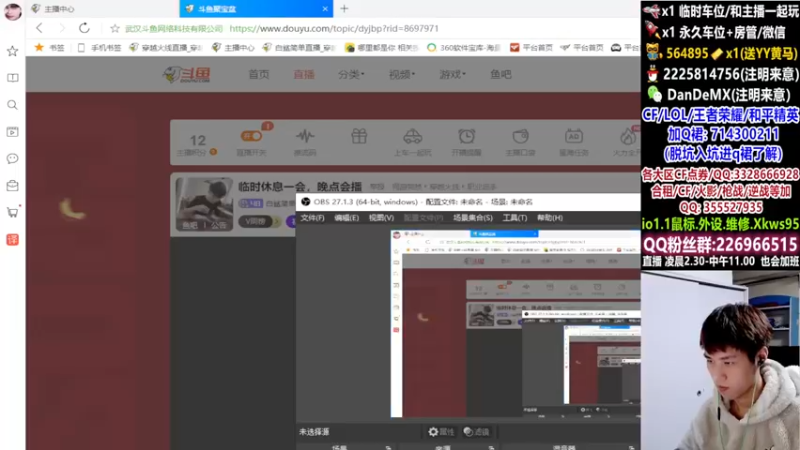Open the 公告 link below the streamer avatar

[x=218, y=225]
